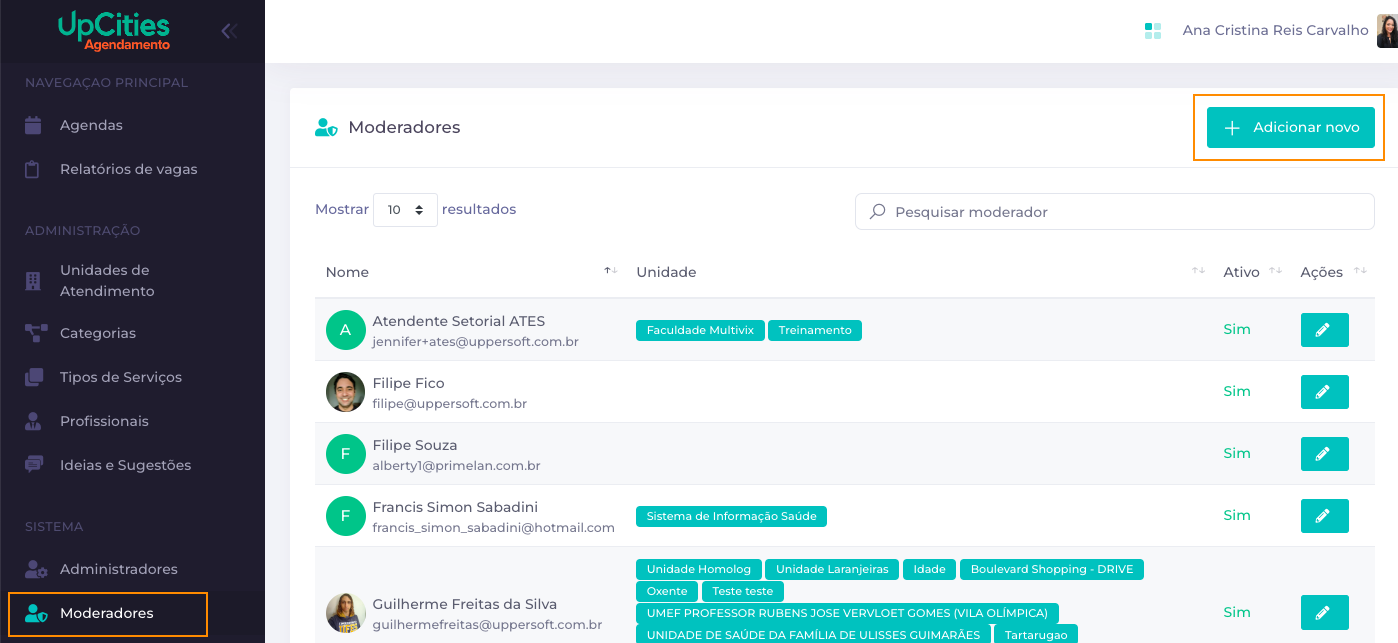
Task: Click the Oxente tag
Action: [x=667, y=591]
